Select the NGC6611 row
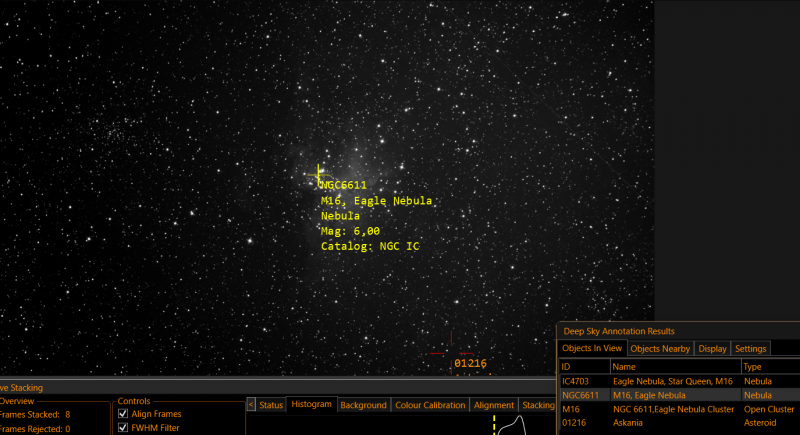The image size is (800, 435). coord(680,395)
